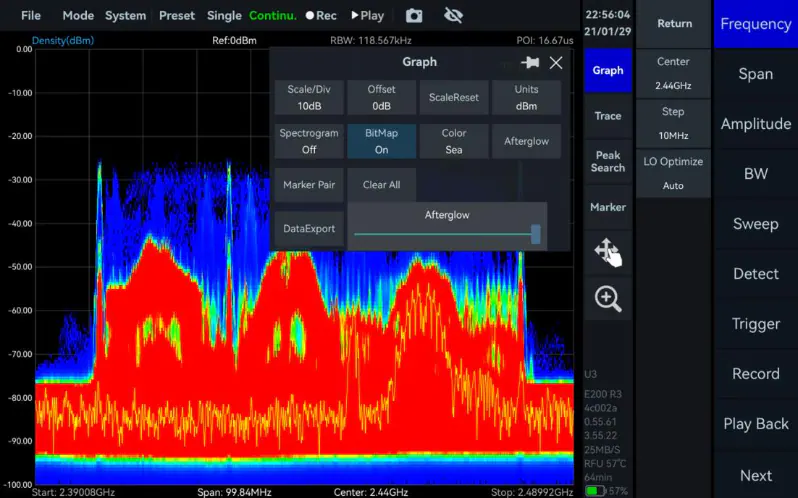Close the Graph panel
798x498 pixels.
556,63
